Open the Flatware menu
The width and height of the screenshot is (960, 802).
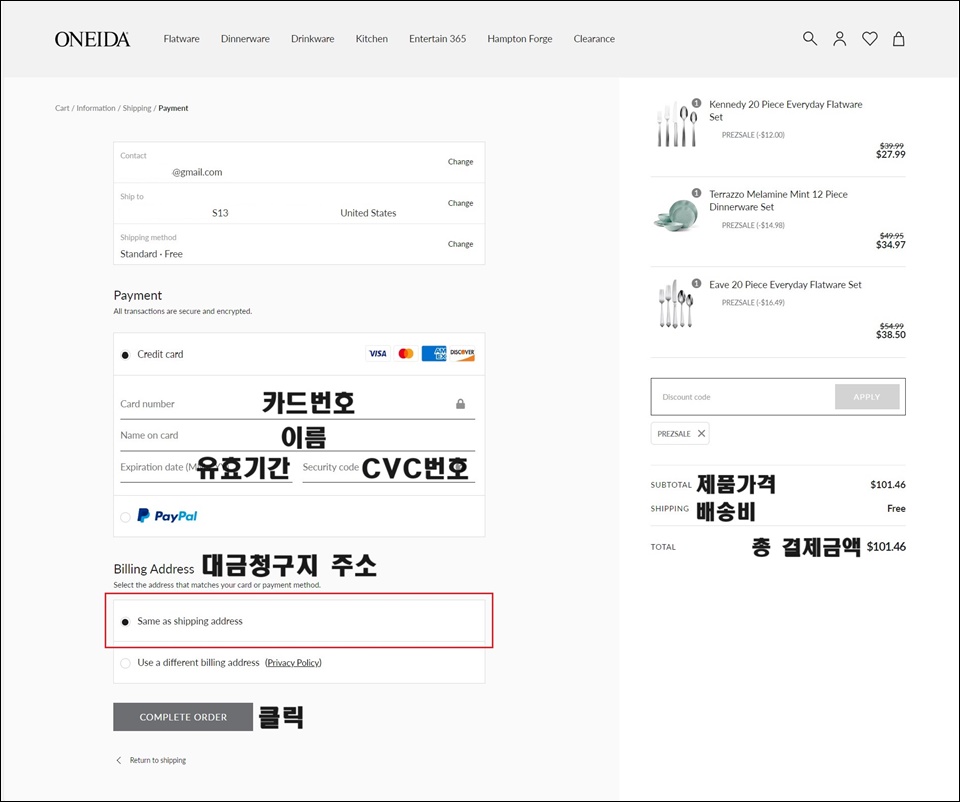point(181,39)
